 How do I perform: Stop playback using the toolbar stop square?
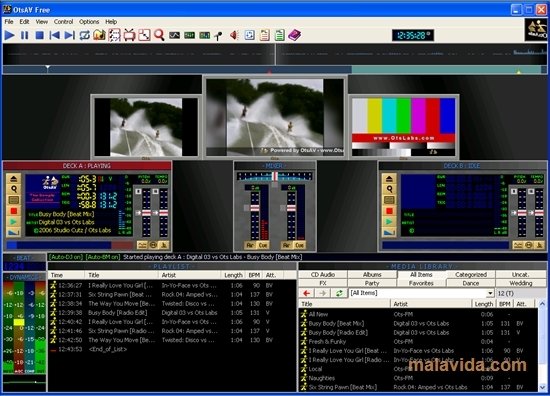coord(40,35)
